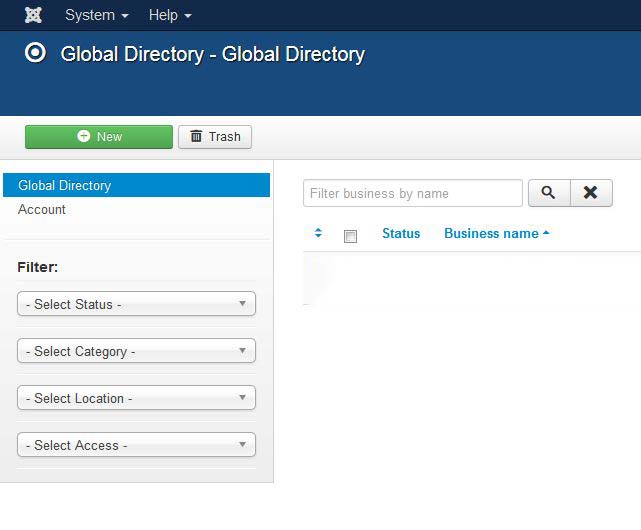Viewport: 641px width, 530px height.
Task: Select Global Directory in the sidebar
Action: click(137, 185)
